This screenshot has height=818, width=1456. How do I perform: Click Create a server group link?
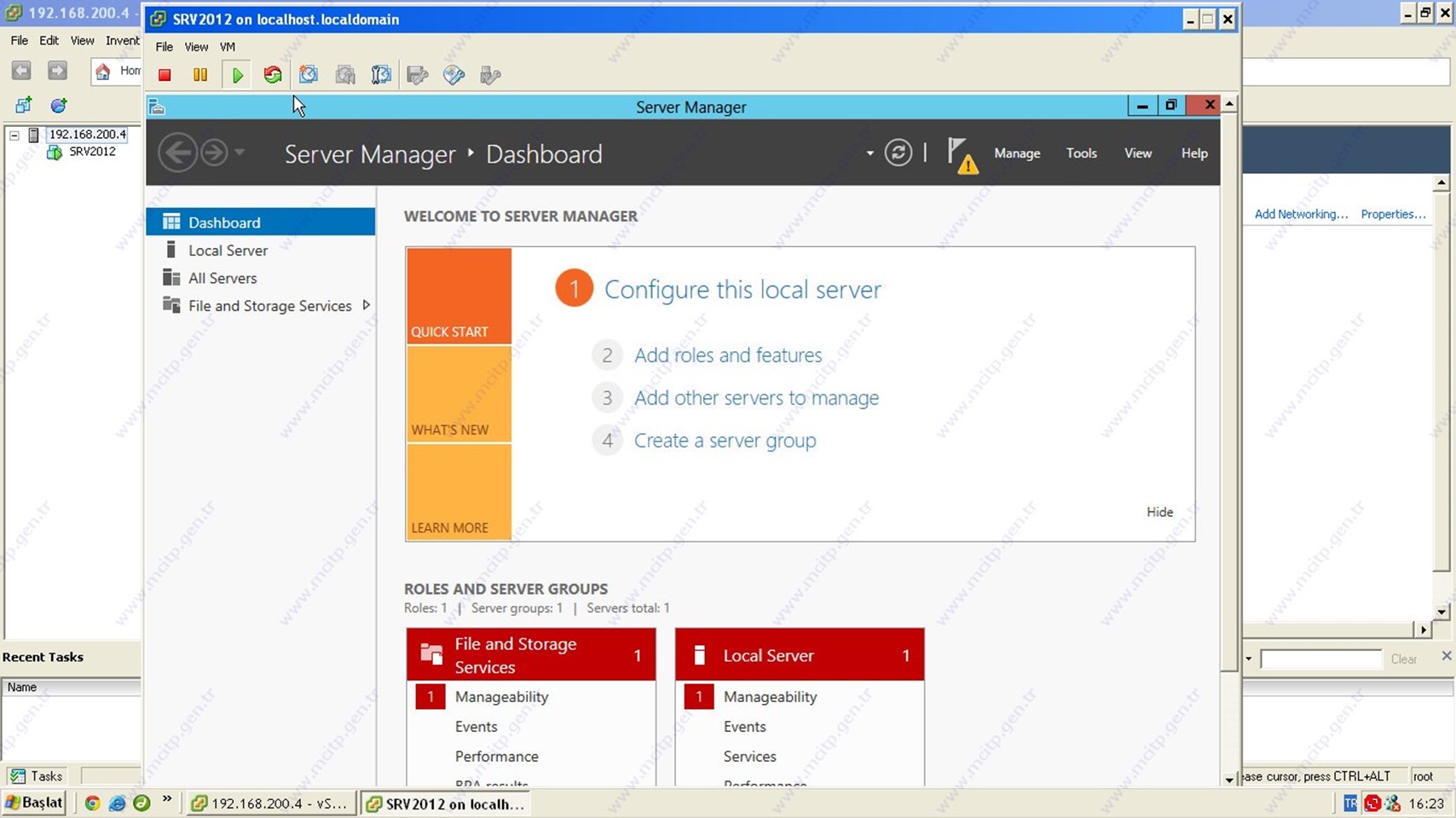725,440
